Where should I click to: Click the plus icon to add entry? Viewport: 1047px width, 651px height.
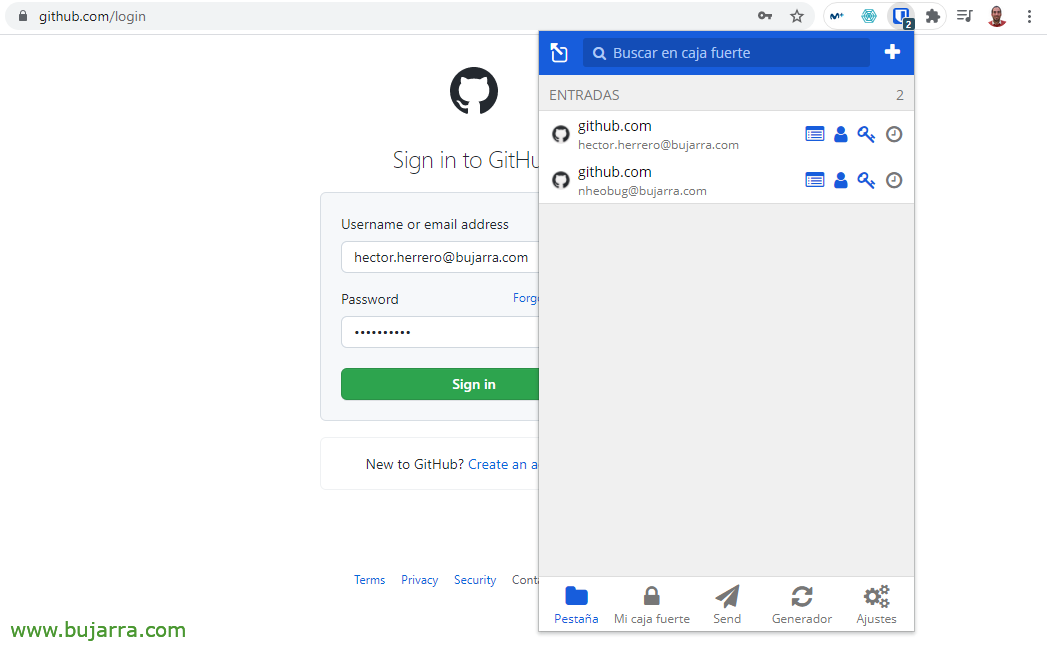click(x=892, y=52)
